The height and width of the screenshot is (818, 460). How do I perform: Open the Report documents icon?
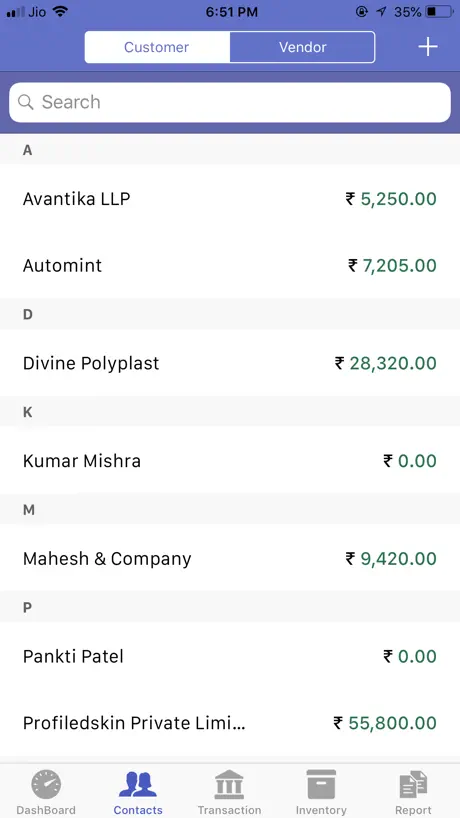pos(413,785)
